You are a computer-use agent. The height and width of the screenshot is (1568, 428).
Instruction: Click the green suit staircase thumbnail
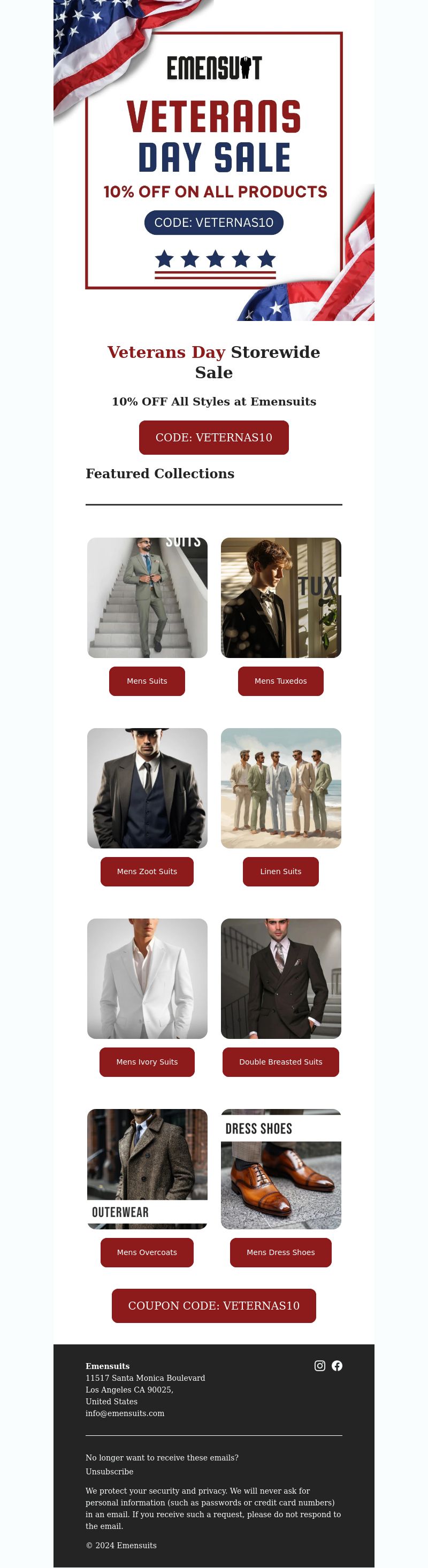point(147,598)
